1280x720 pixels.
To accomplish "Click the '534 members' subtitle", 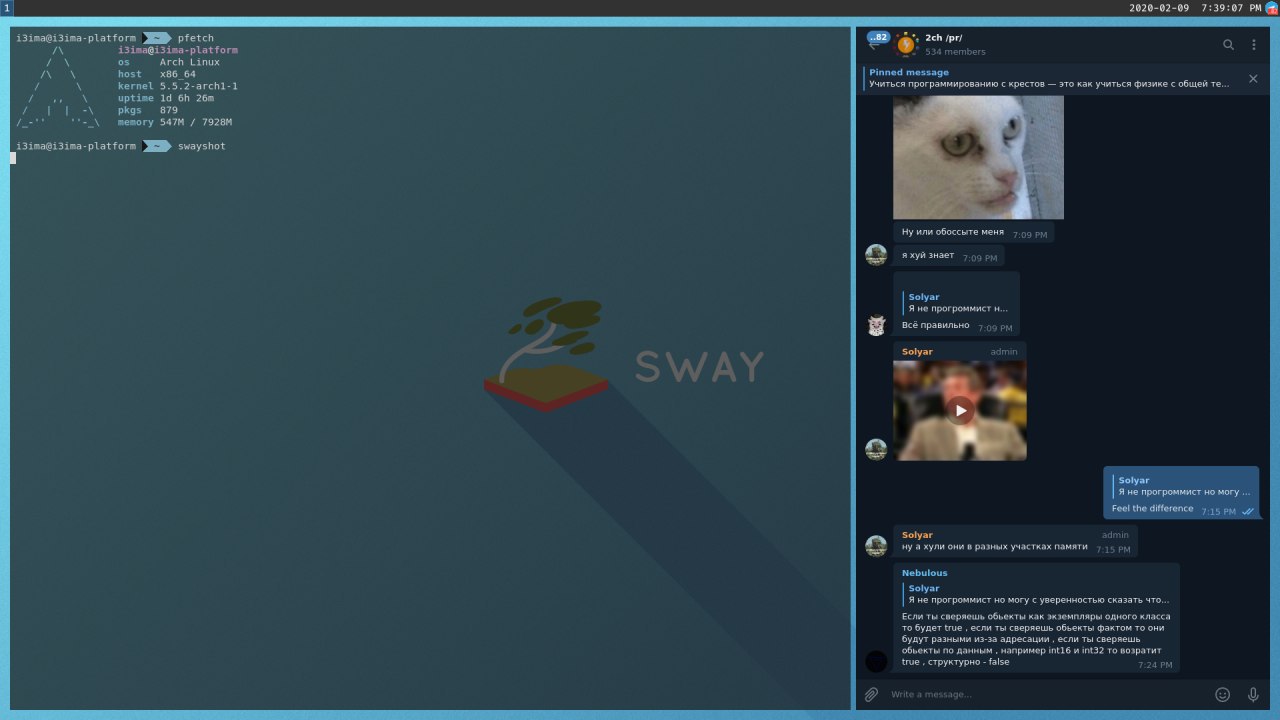I will (955, 52).
